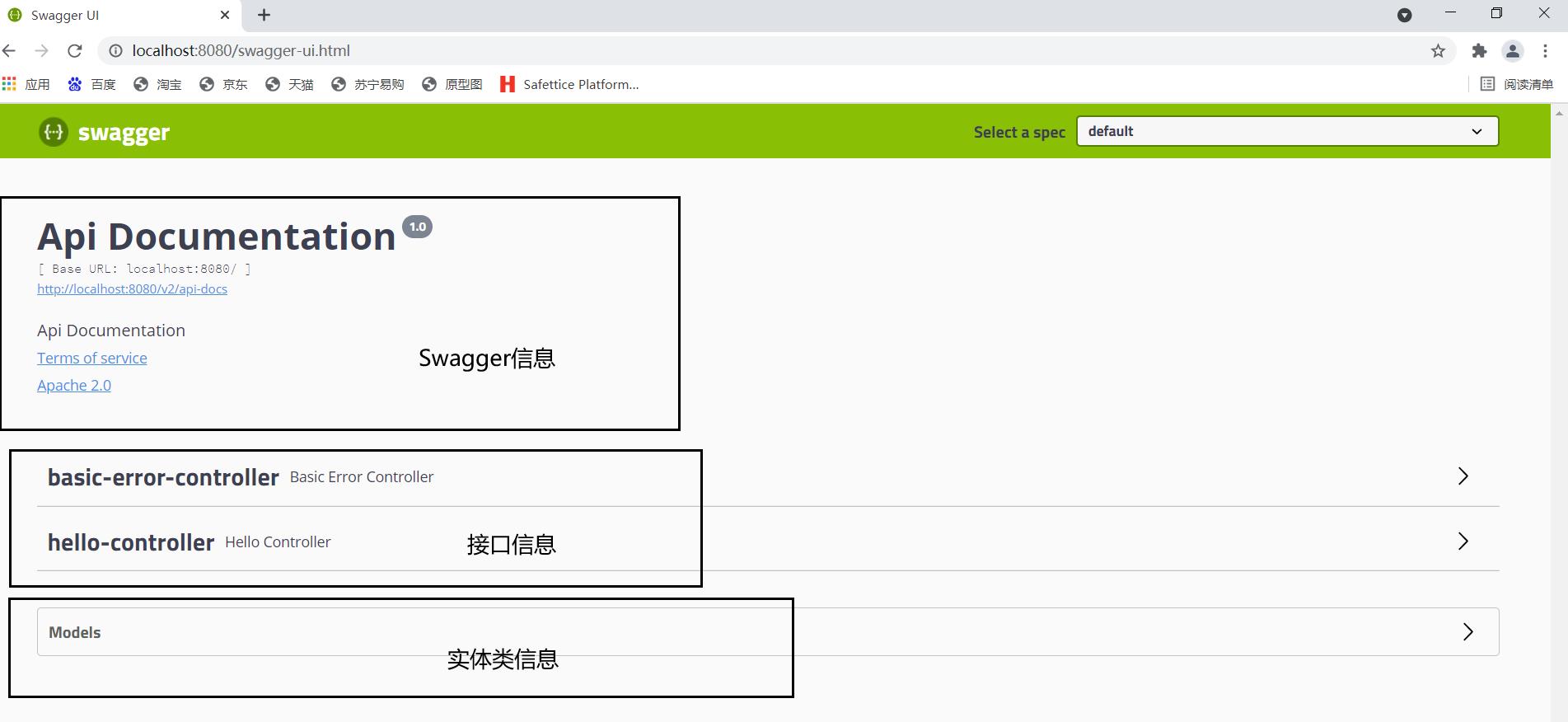Open the 京东 bookmark
Viewport: 1568px width, 722px height.
(x=223, y=84)
